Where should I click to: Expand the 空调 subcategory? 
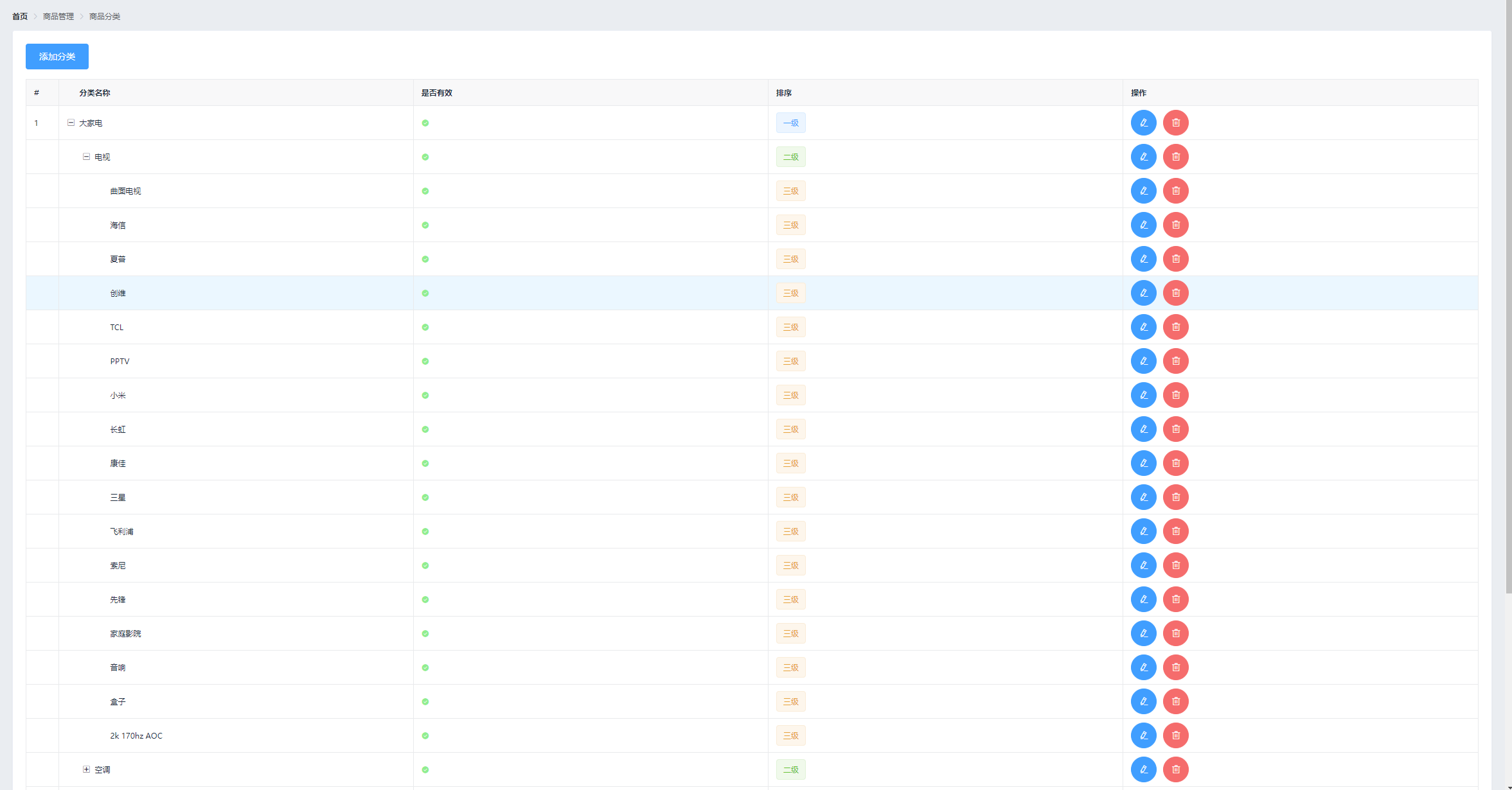click(87, 769)
